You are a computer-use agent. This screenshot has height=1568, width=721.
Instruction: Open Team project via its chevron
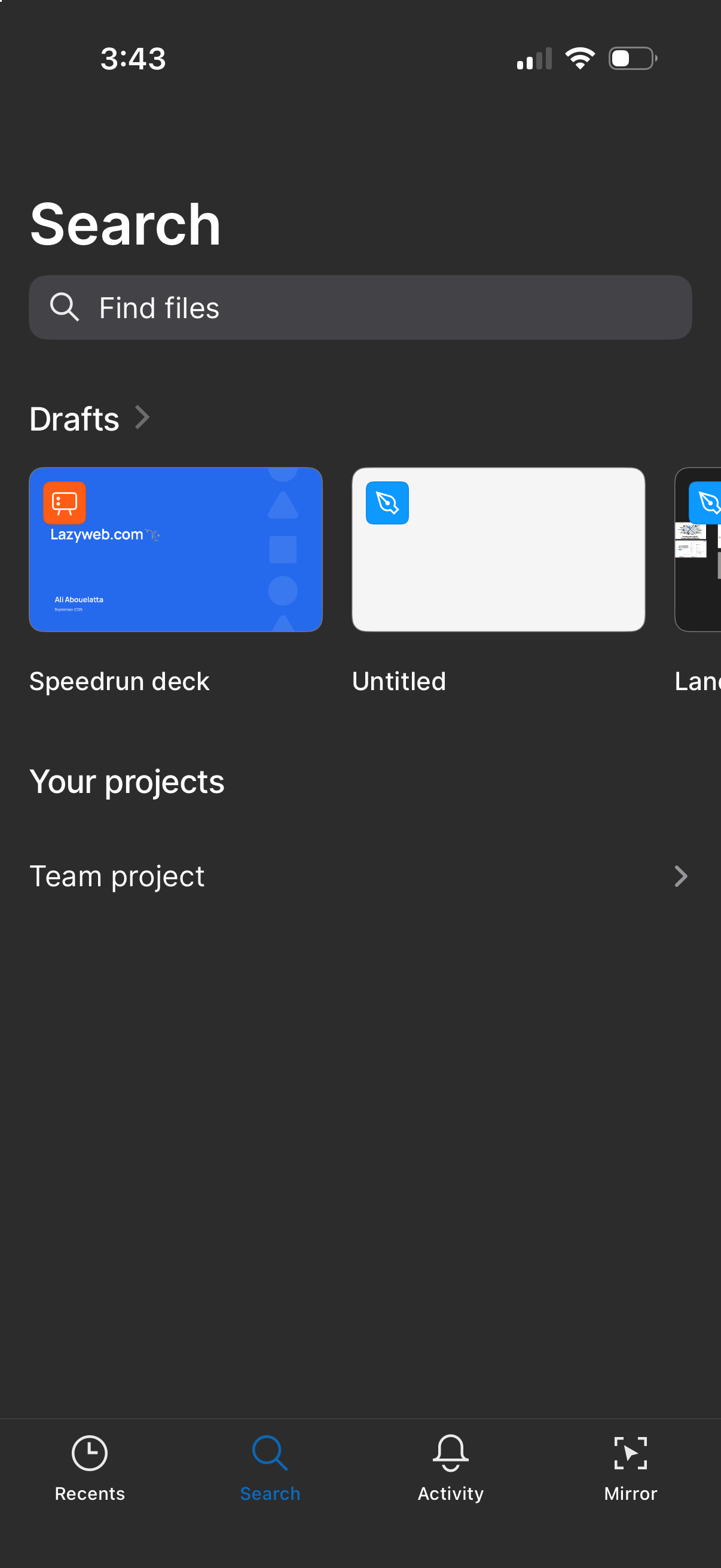(681, 876)
